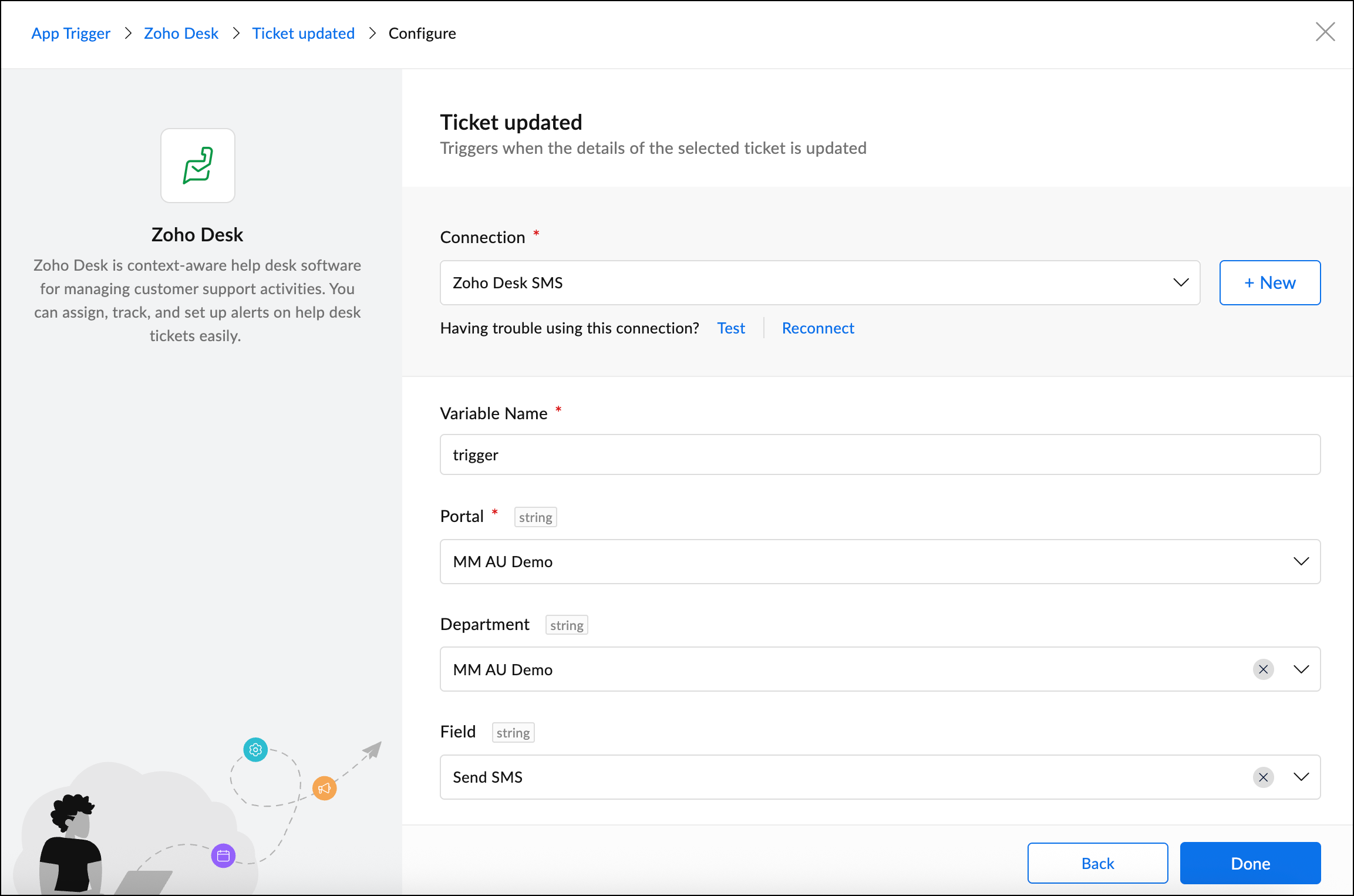Click the teal gear icon in illustration
This screenshot has height=896, width=1354.
255,750
